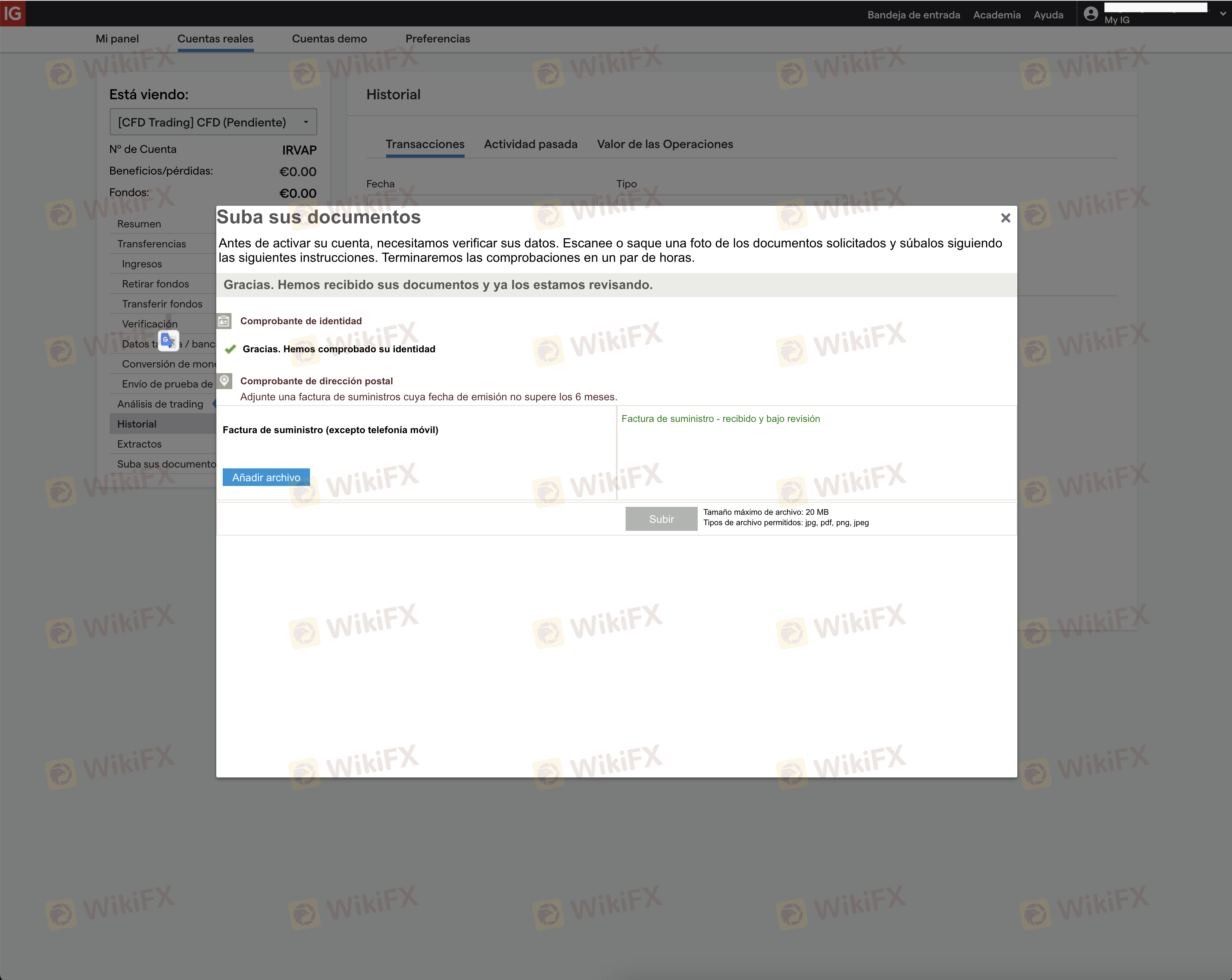This screenshot has width=1232, height=980.
Task: Click the Añadir archivo button
Action: [266, 478]
